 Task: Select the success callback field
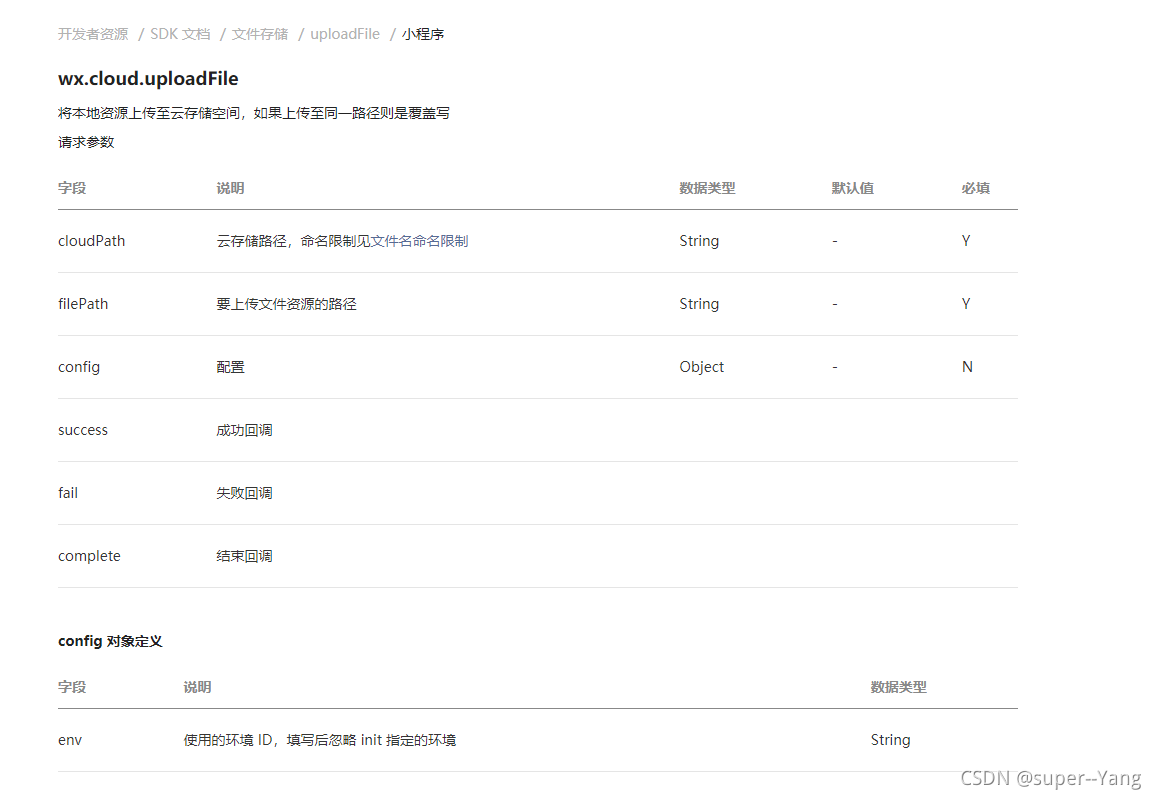pos(83,429)
